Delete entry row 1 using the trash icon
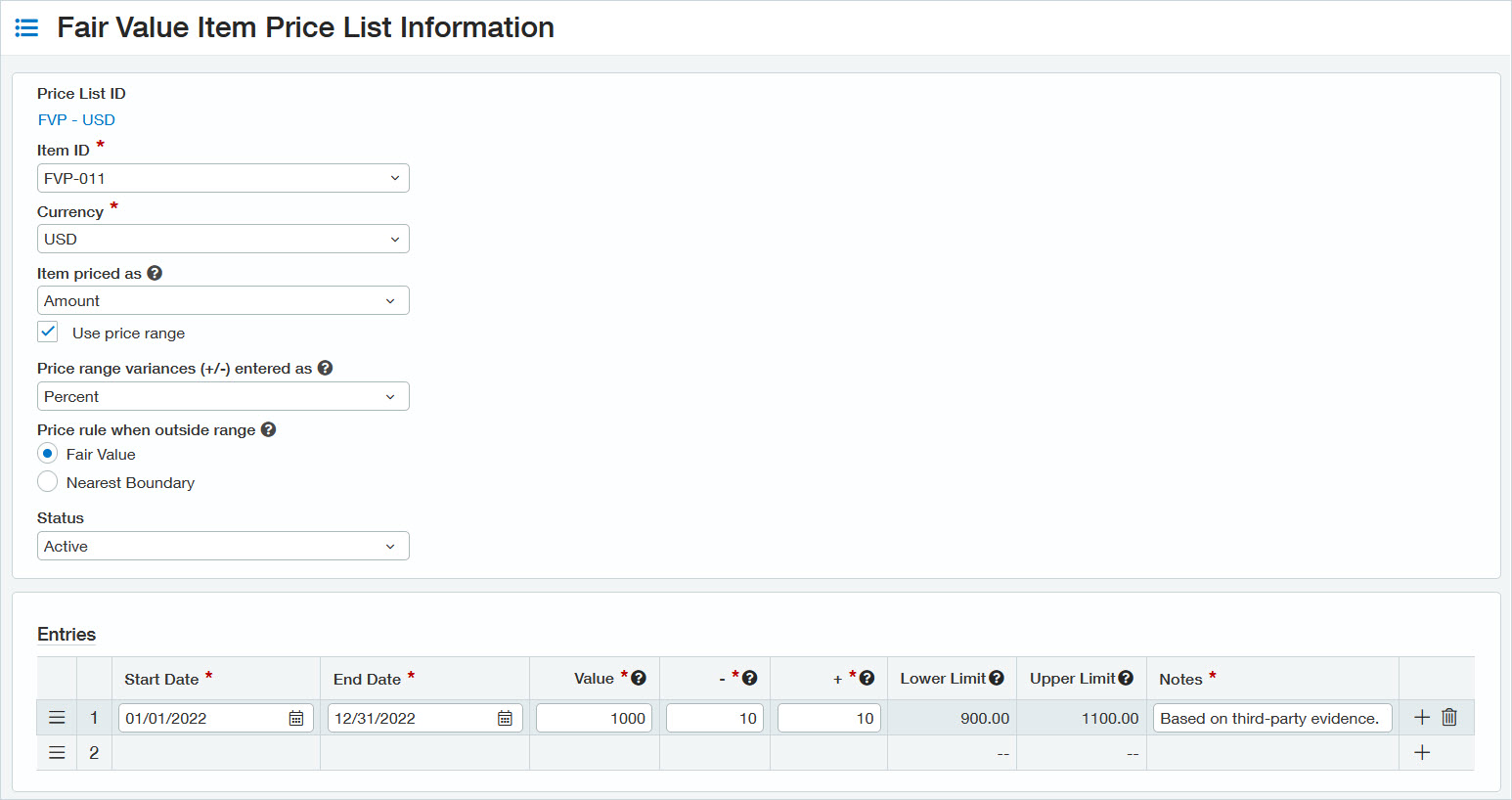This screenshot has width=1512, height=800. 1449,717
